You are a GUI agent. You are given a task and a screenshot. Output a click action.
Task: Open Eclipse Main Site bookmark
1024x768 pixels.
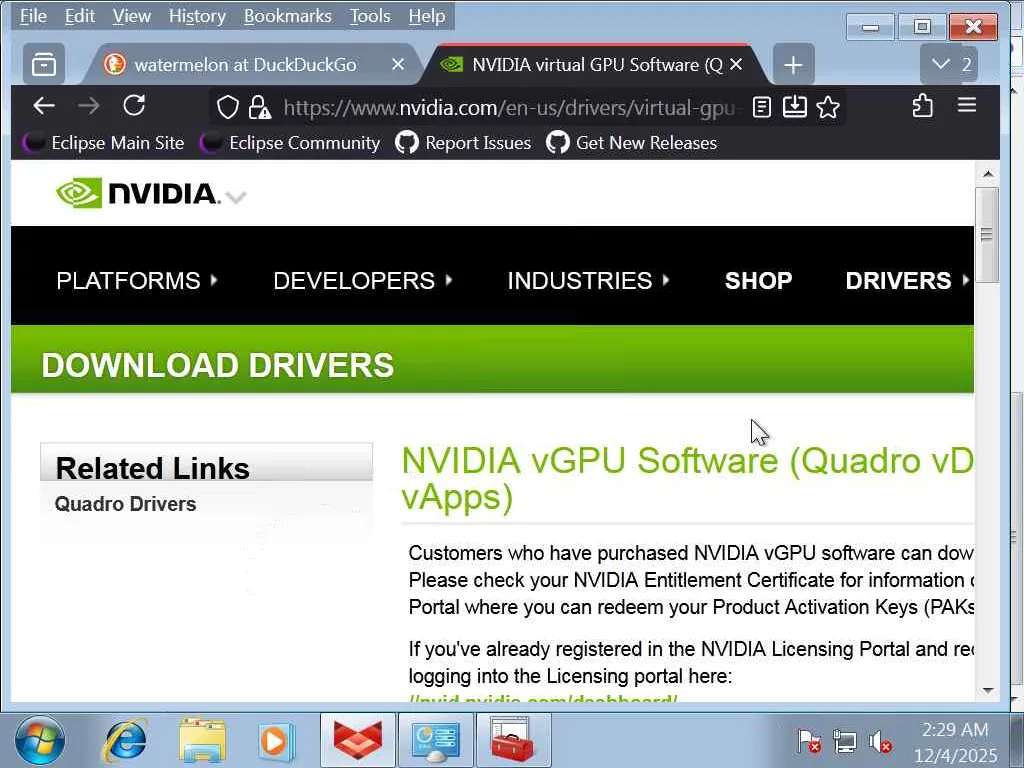(104, 142)
